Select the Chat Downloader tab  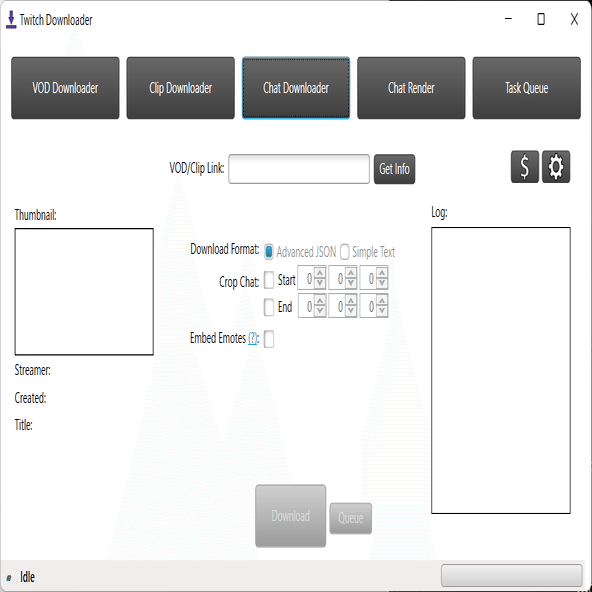pos(296,88)
